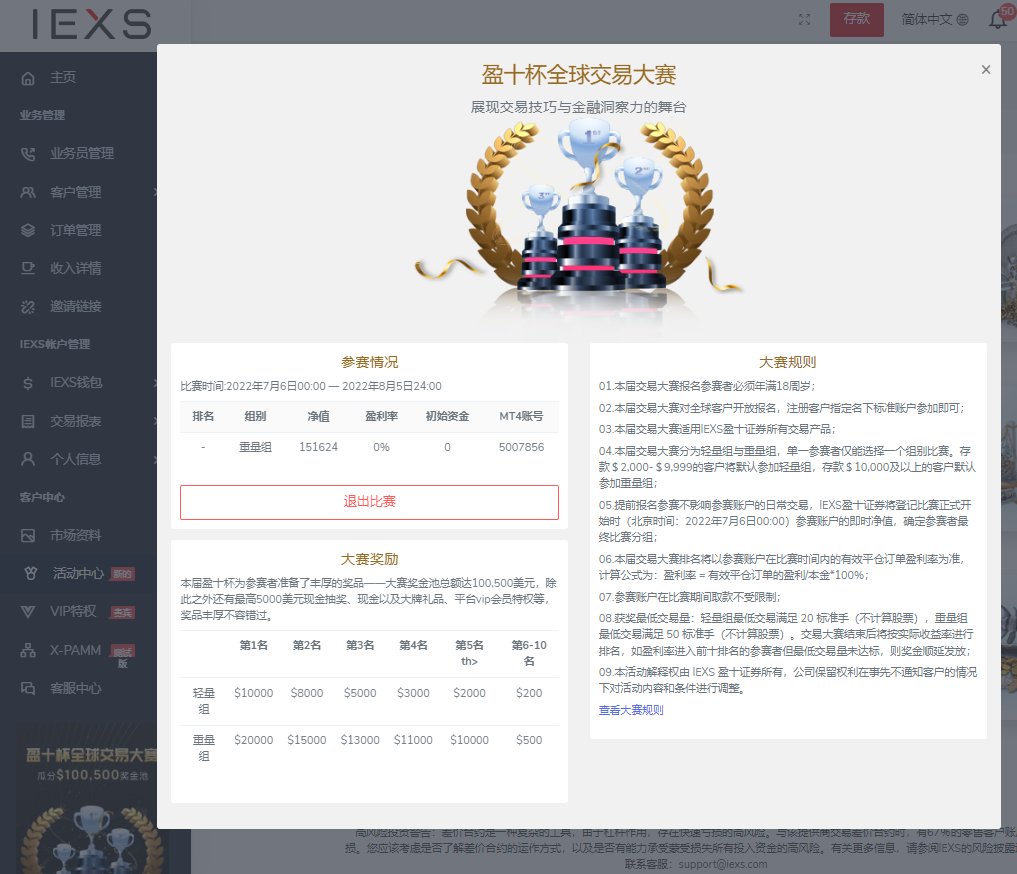Click the link icon for 邀请链接
The width and height of the screenshot is (1017, 874).
click(28, 307)
